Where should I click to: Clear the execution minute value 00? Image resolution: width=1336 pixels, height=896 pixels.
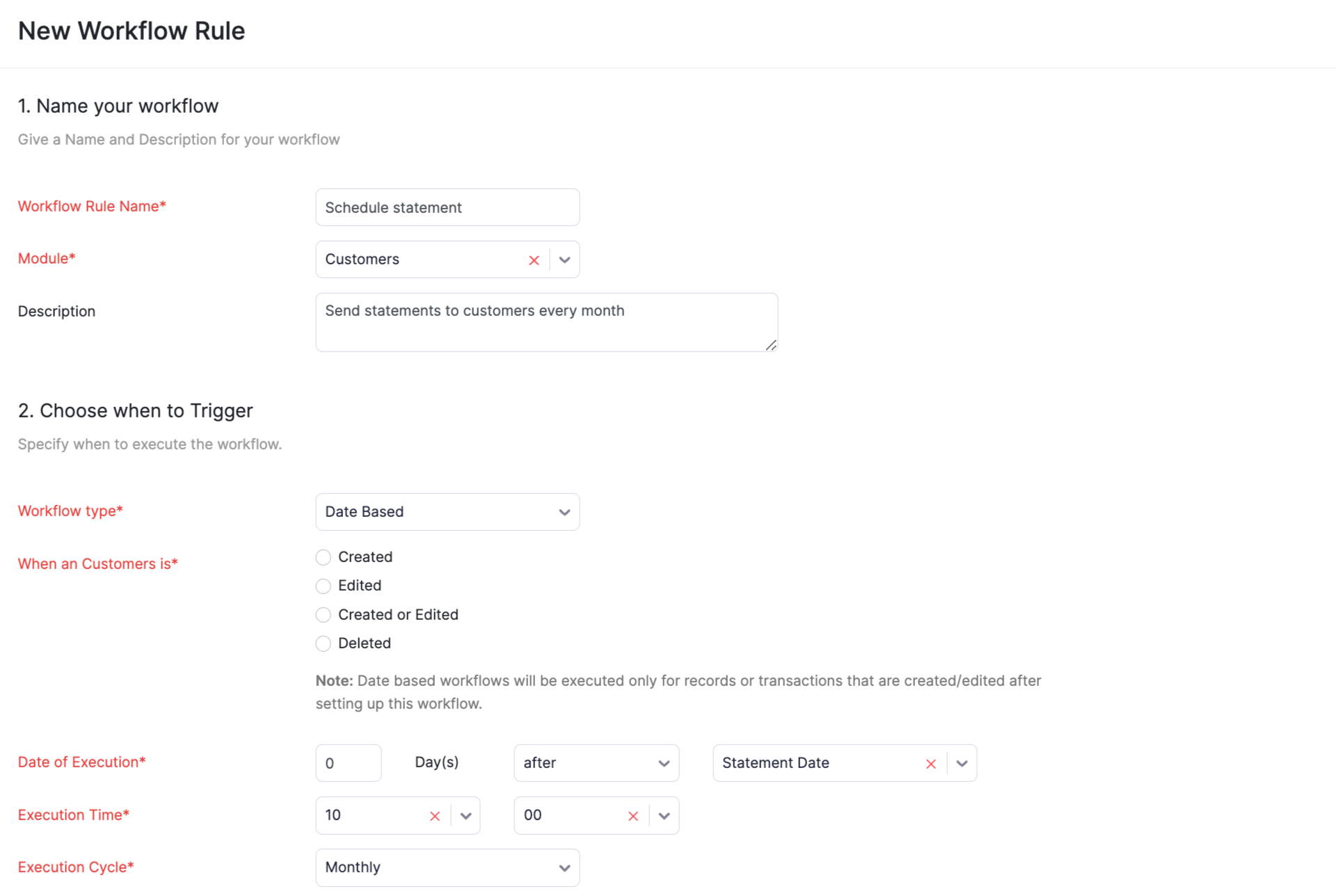[633, 816]
